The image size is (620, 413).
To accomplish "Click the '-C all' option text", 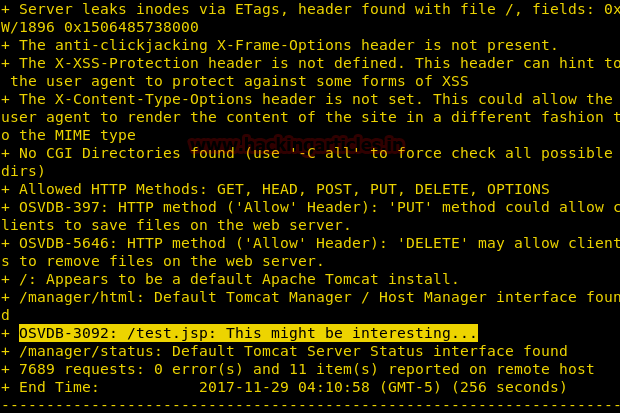I will tap(320, 153).
